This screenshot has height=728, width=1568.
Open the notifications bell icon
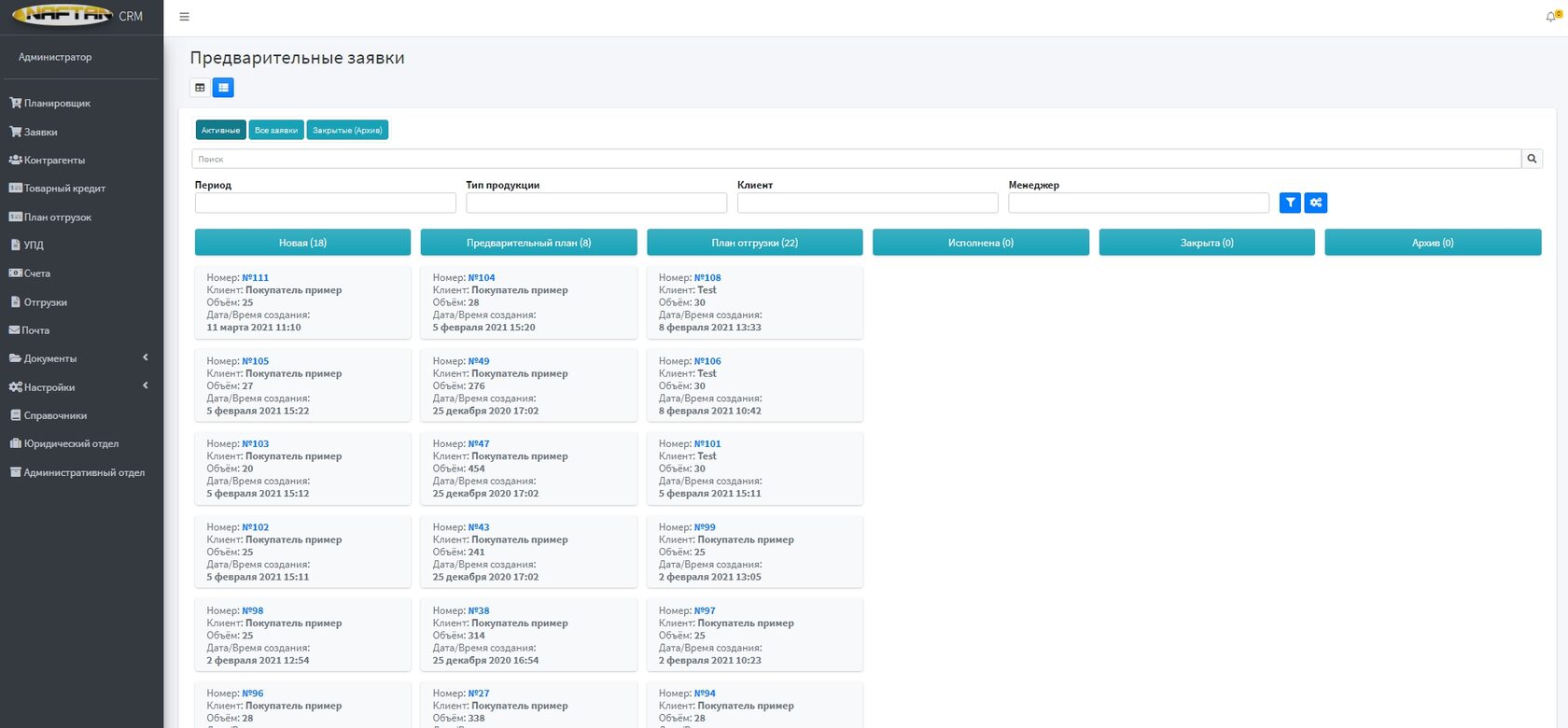1553,17
